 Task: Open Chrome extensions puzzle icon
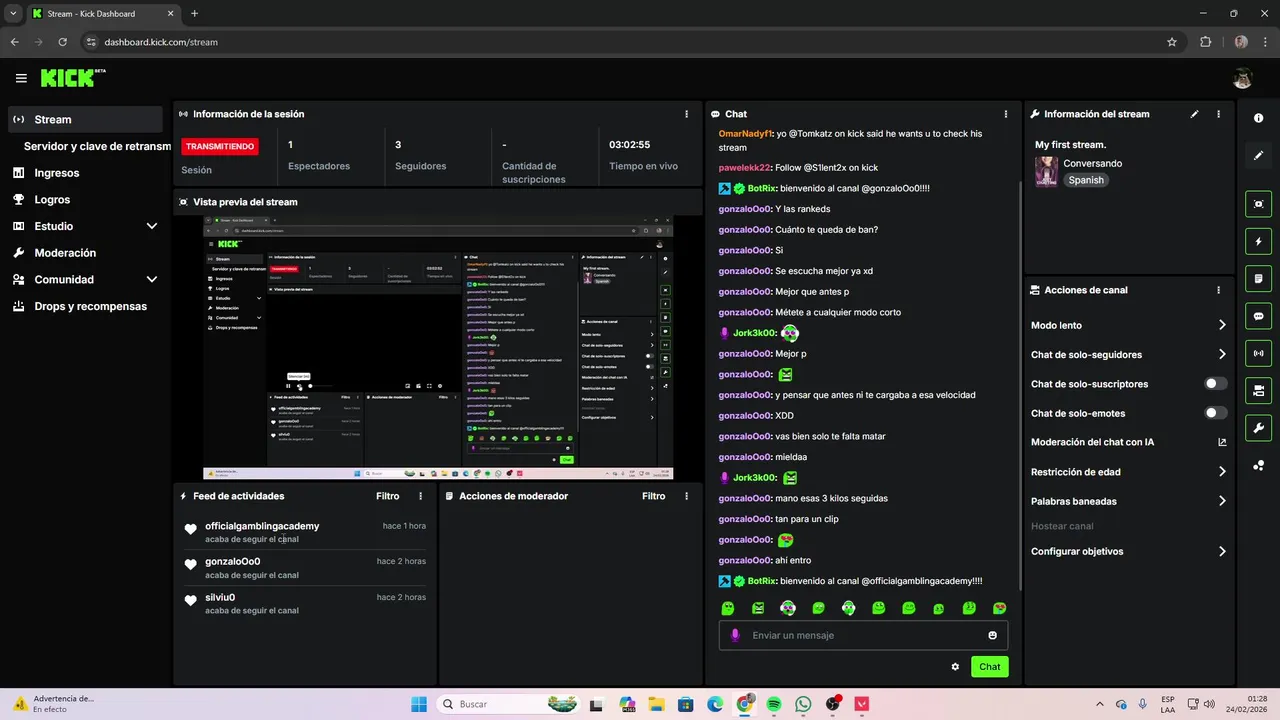(x=1205, y=42)
